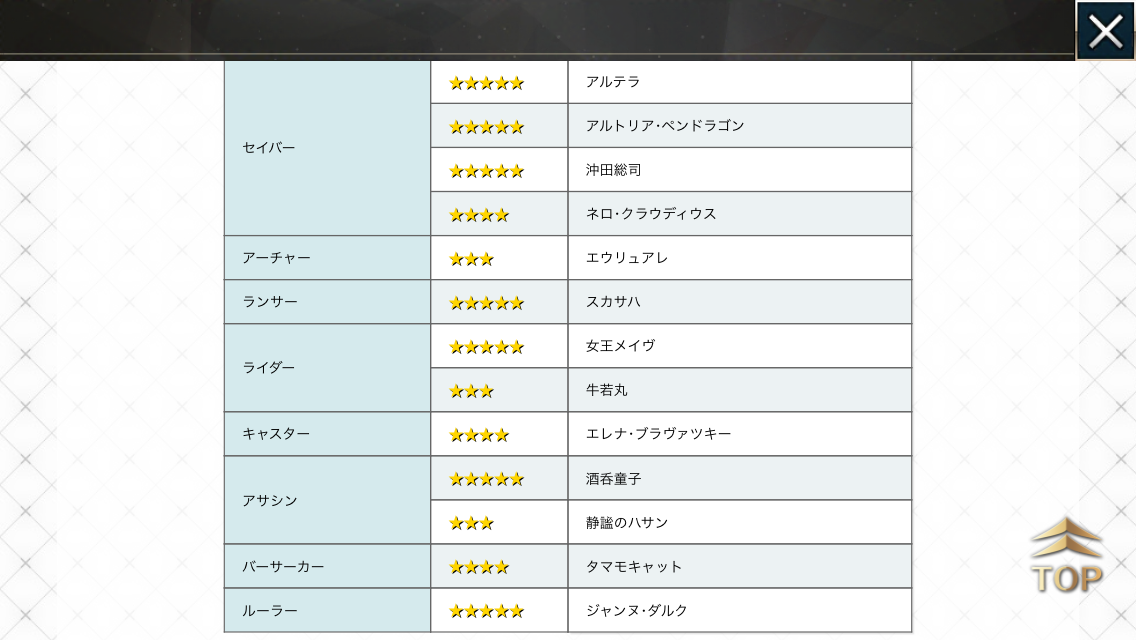Click the 酒呑童子 servant name
The image size is (1136, 640).
point(613,479)
